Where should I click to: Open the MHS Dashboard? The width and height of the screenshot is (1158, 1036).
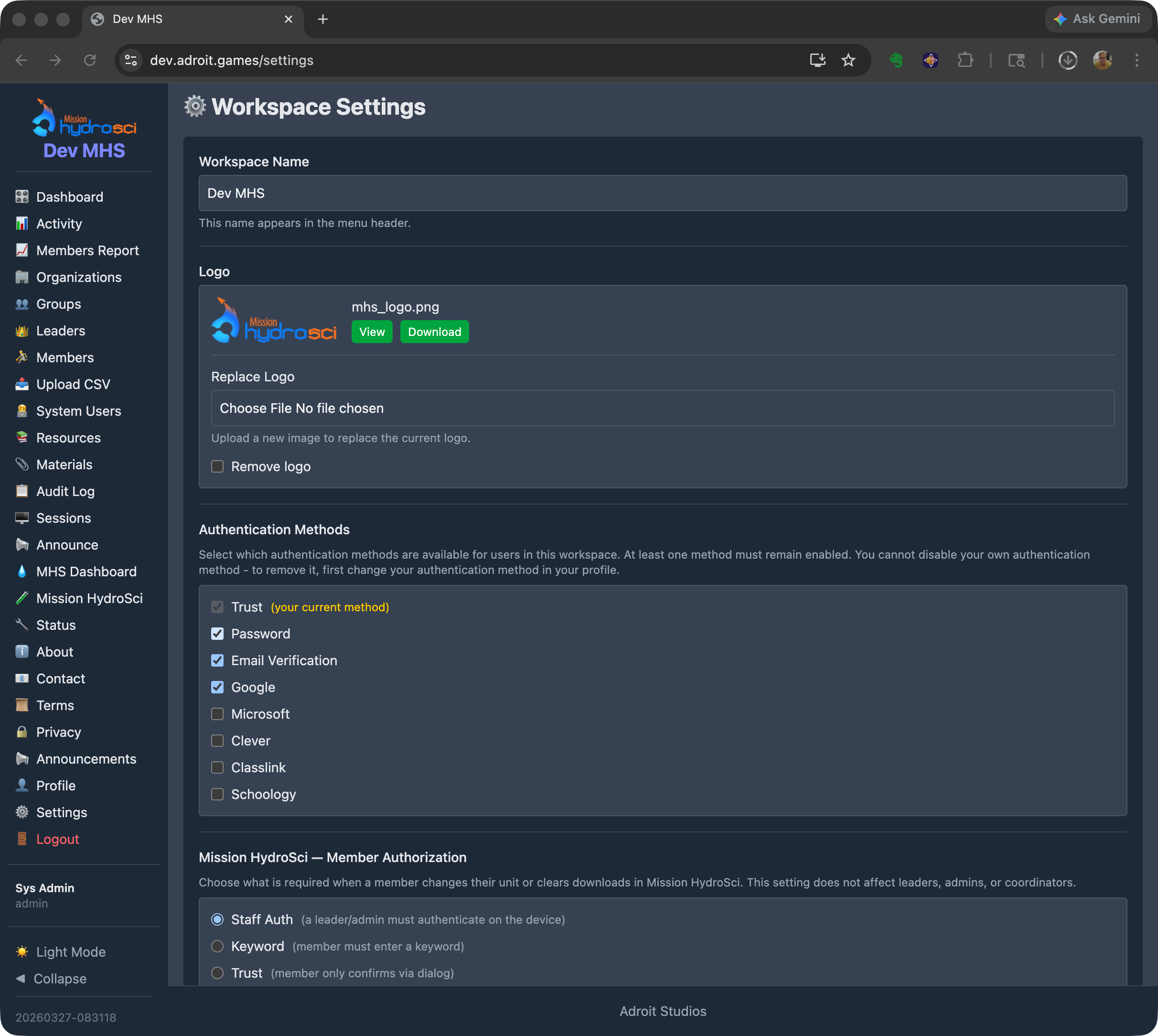click(x=86, y=571)
